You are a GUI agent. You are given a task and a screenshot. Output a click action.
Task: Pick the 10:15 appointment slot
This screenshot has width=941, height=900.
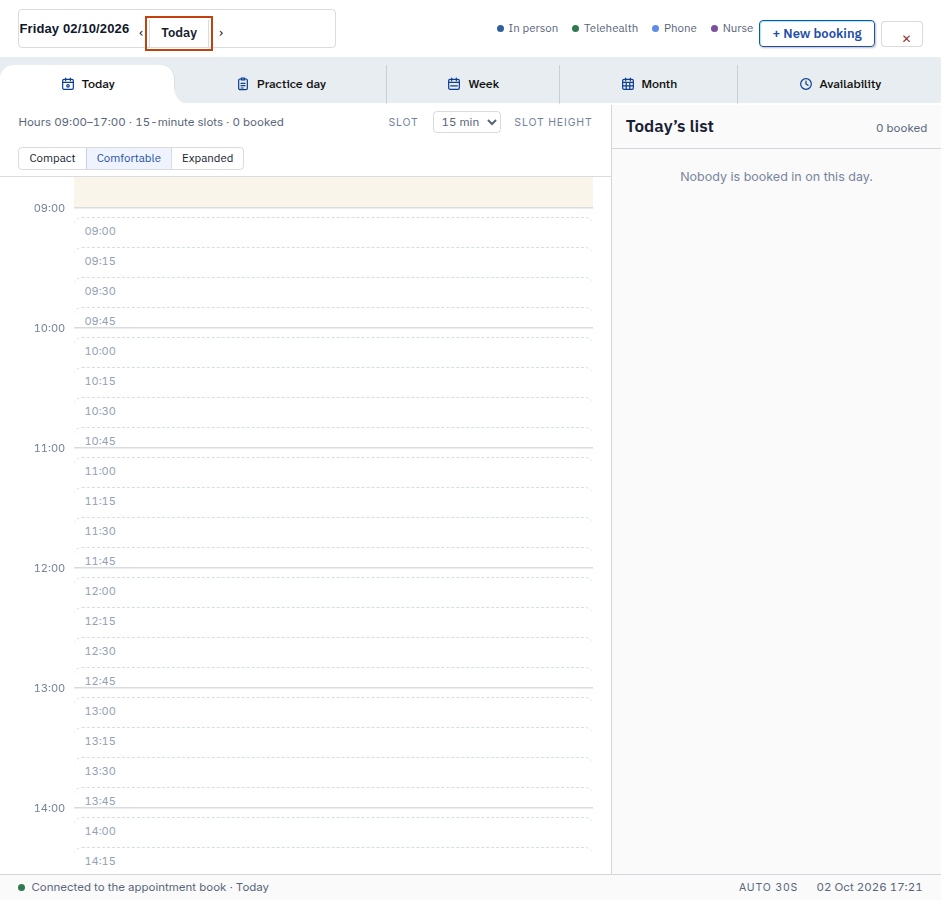point(334,382)
